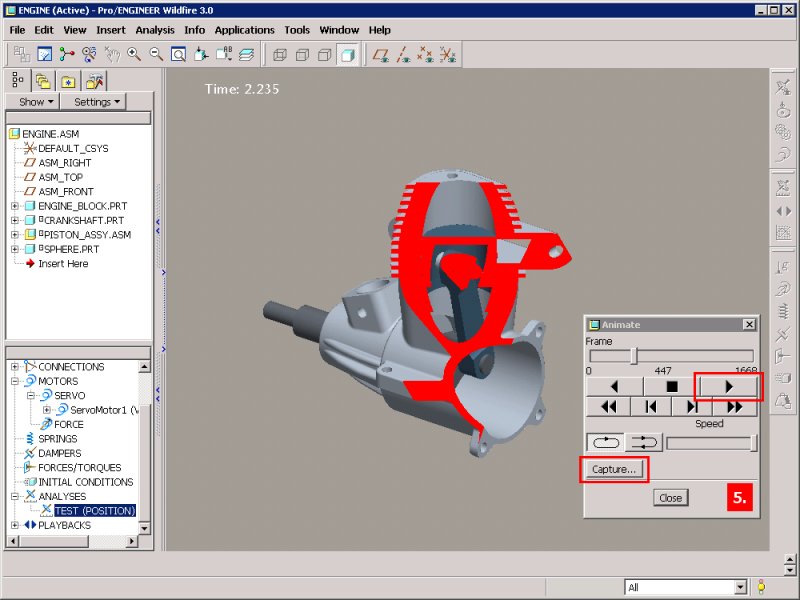Viewport: 800px width, 600px height.
Task: Open the Analysis menu
Action: pos(155,30)
